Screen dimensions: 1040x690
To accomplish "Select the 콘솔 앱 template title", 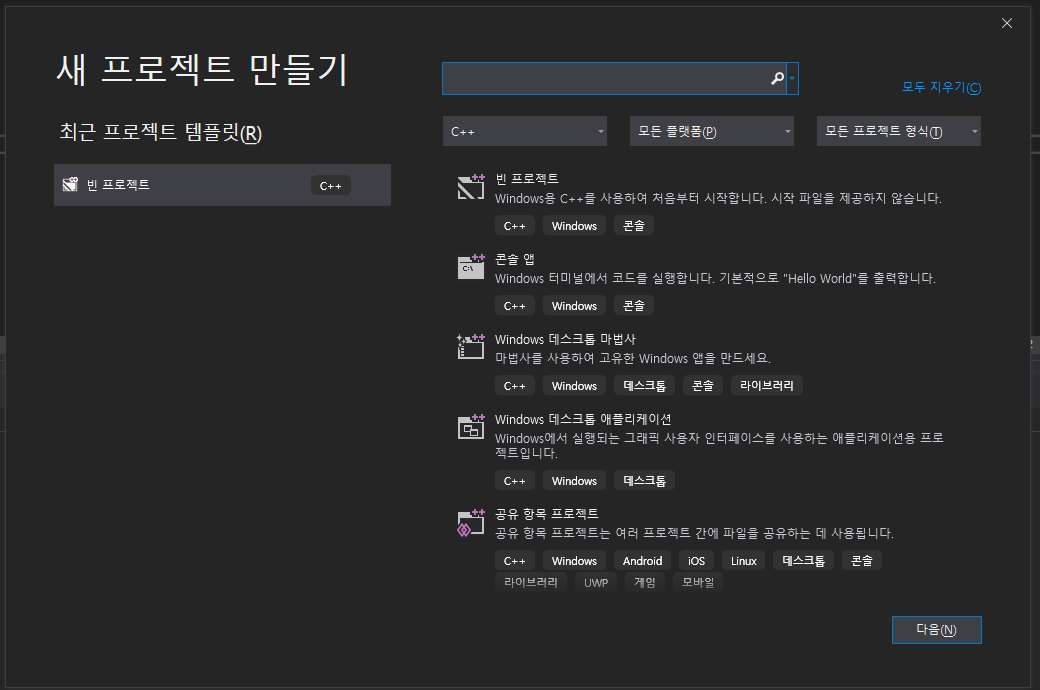I will tap(515, 259).
